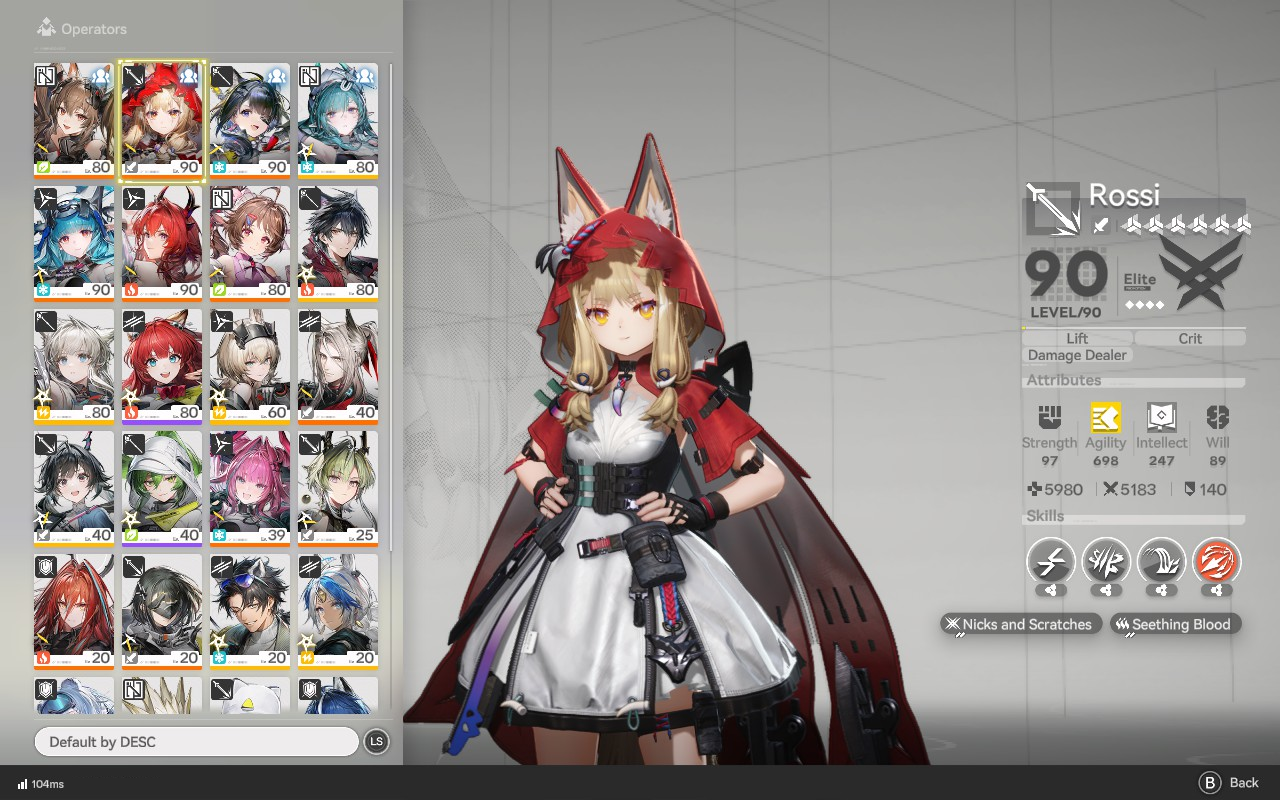Image resolution: width=1280 pixels, height=800 pixels.
Task: Click the Operators header icon
Action: pos(46,28)
